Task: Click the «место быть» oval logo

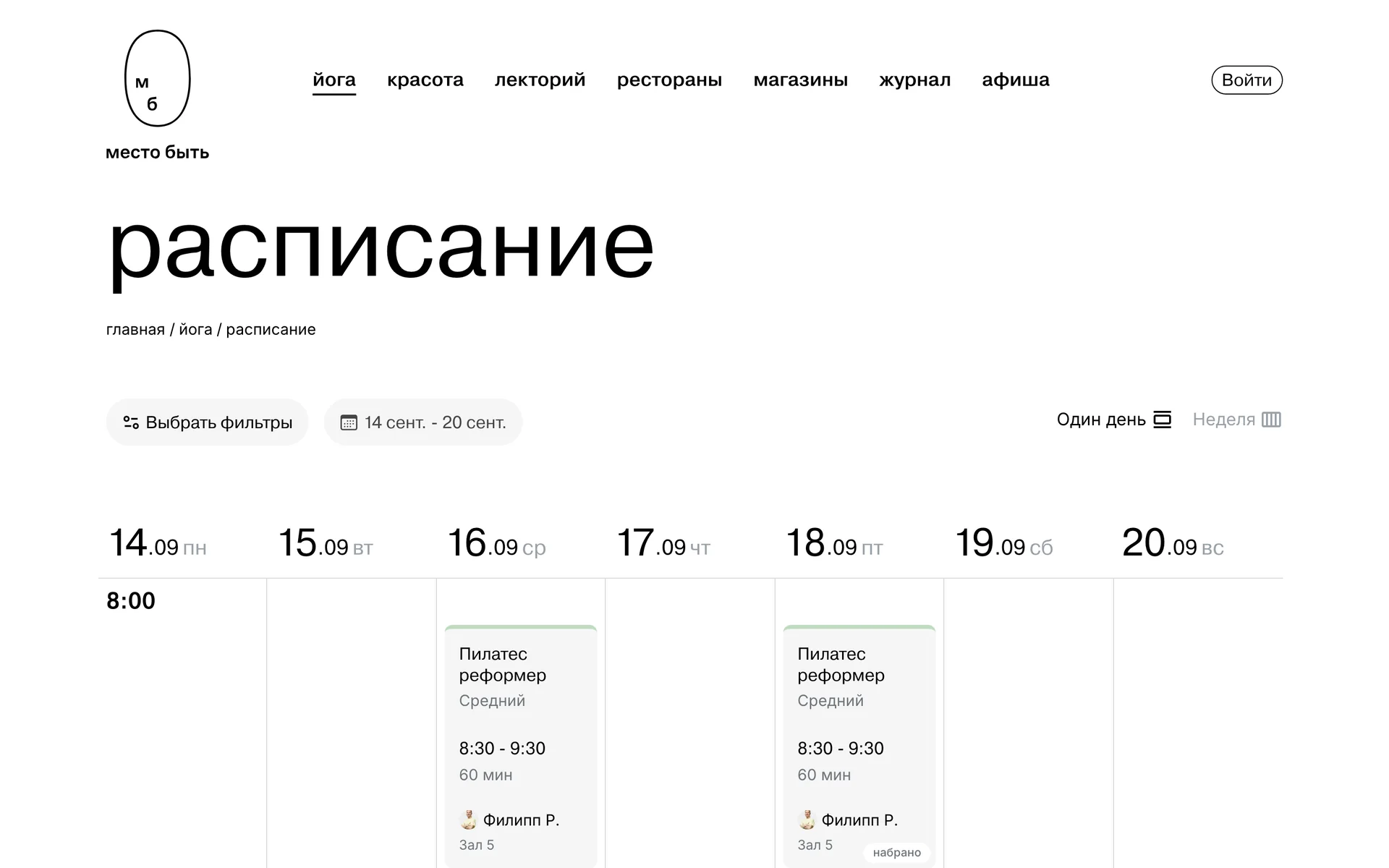Action: pos(157,78)
